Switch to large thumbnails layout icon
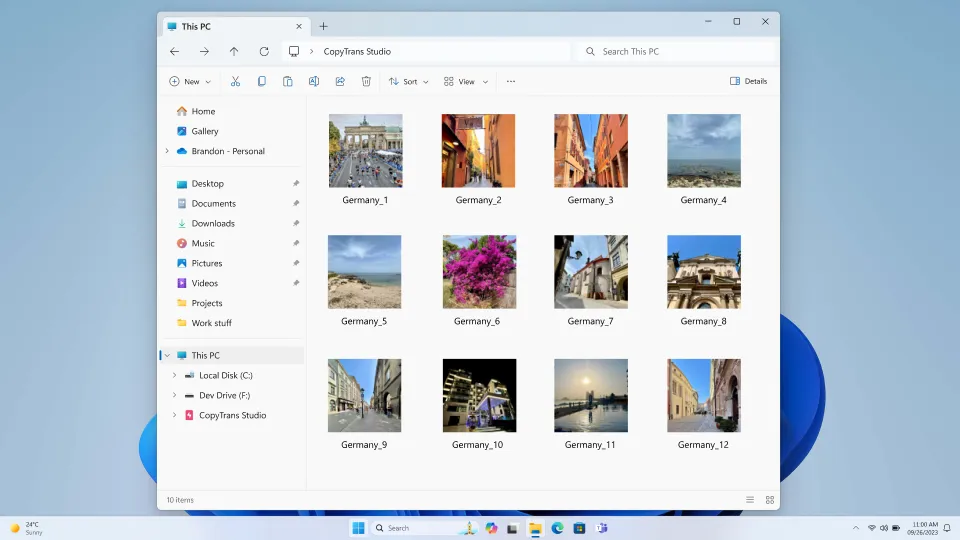The width and height of the screenshot is (960, 540). pos(770,500)
